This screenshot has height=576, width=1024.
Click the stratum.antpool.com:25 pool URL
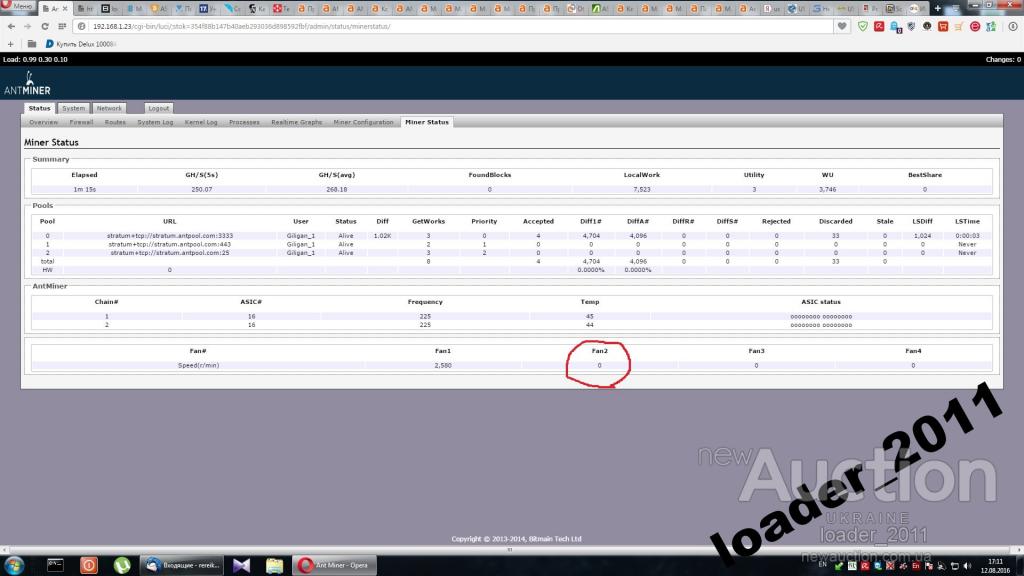point(170,253)
